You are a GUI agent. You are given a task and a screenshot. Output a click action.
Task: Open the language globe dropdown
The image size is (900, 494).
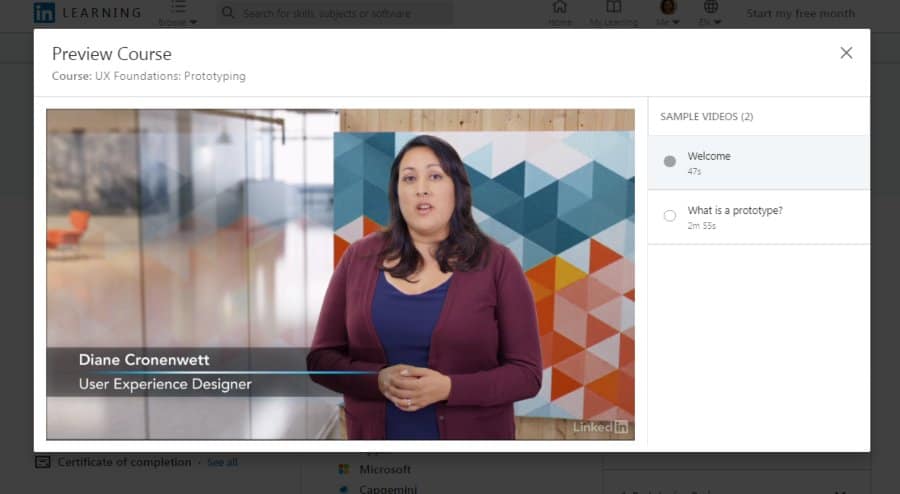(711, 7)
